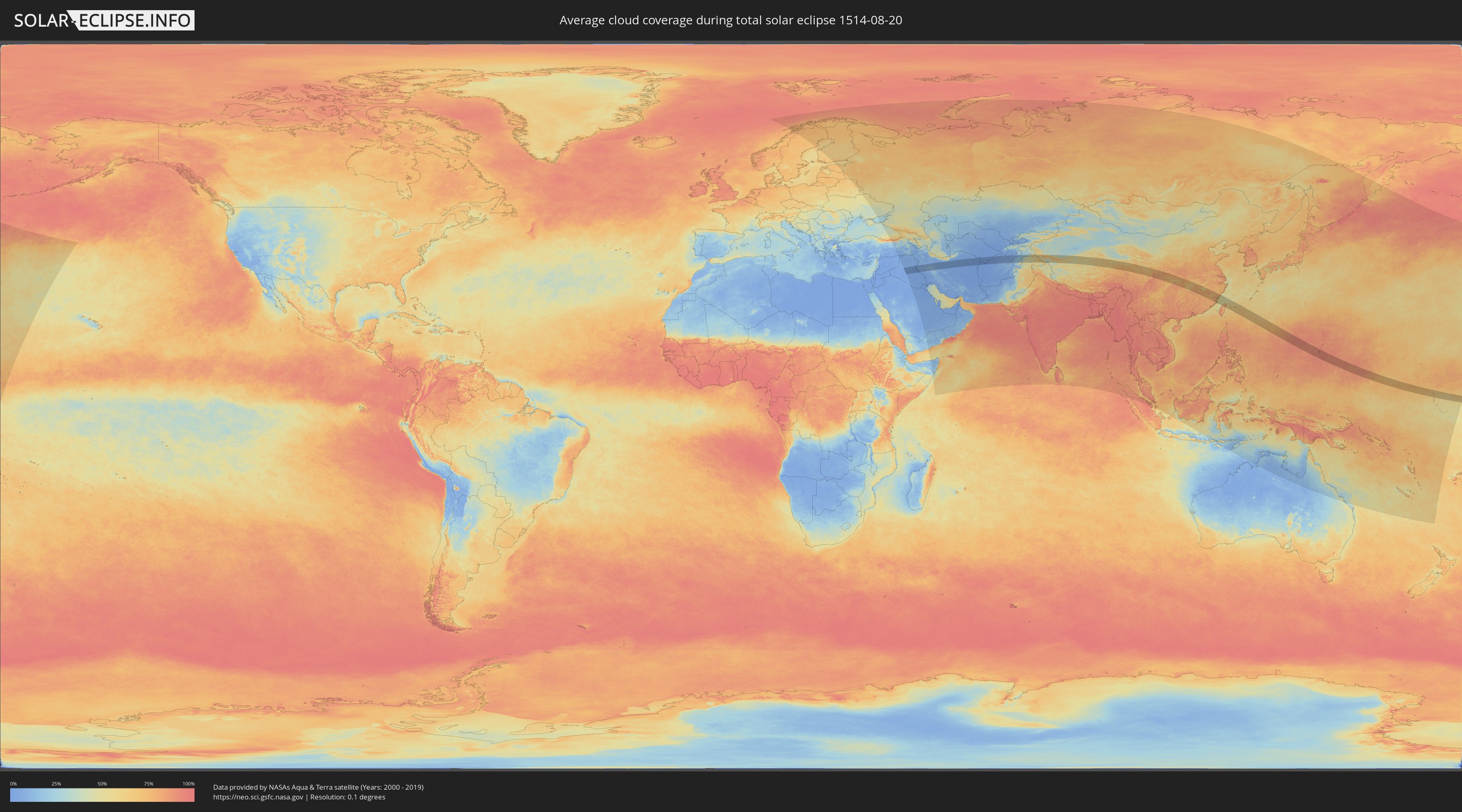
Task: Click the '75%' legend label
Action: tap(148, 784)
